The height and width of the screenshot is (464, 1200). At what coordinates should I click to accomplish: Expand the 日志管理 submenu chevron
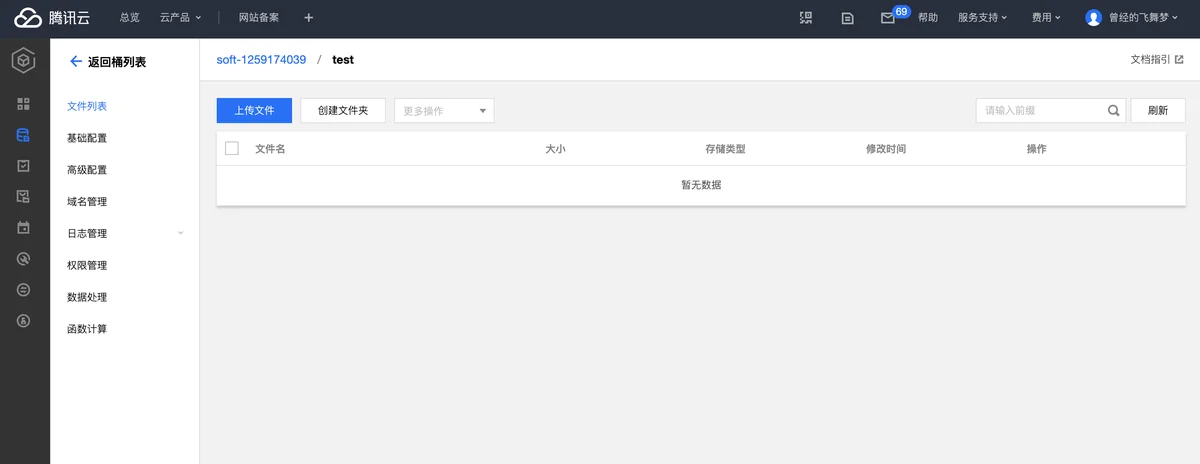pyautogui.click(x=181, y=233)
